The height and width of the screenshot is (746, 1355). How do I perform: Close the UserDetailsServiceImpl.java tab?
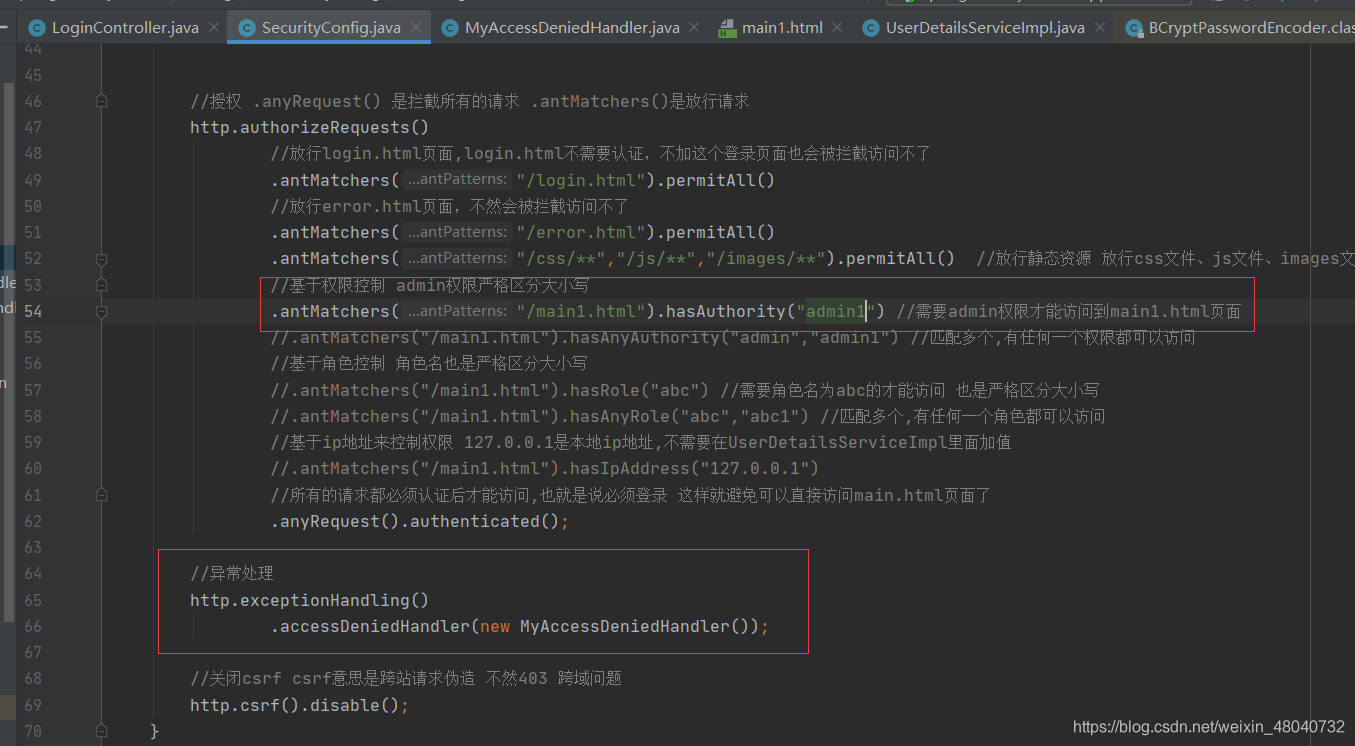click(x=1099, y=28)
